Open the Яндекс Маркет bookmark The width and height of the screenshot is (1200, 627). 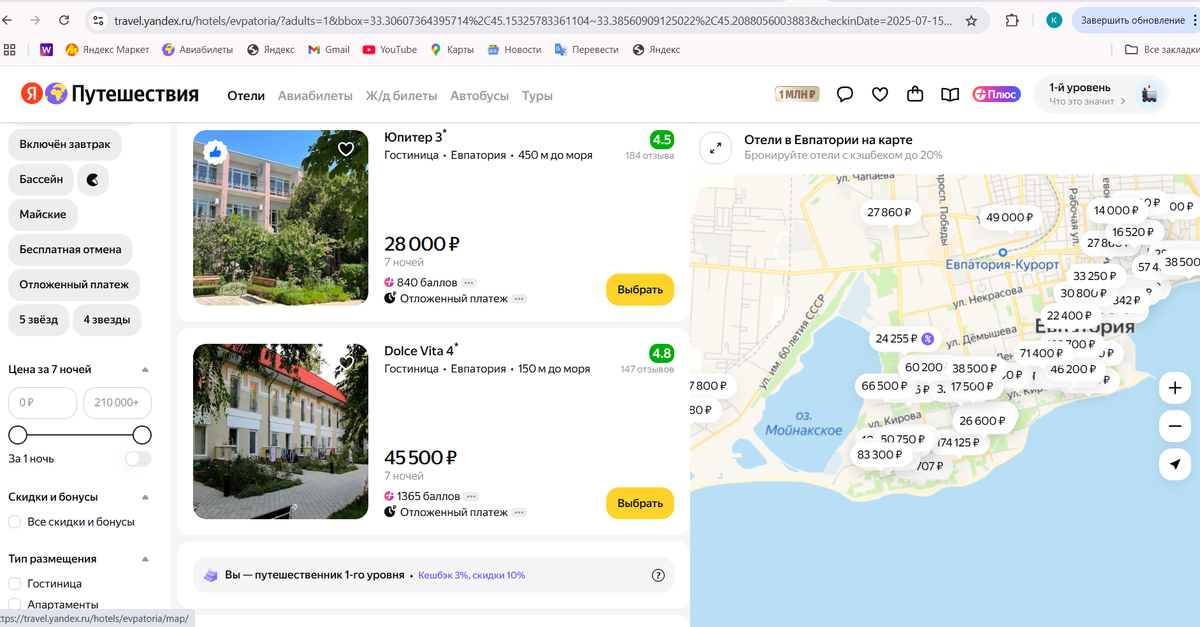coord(108,49)
